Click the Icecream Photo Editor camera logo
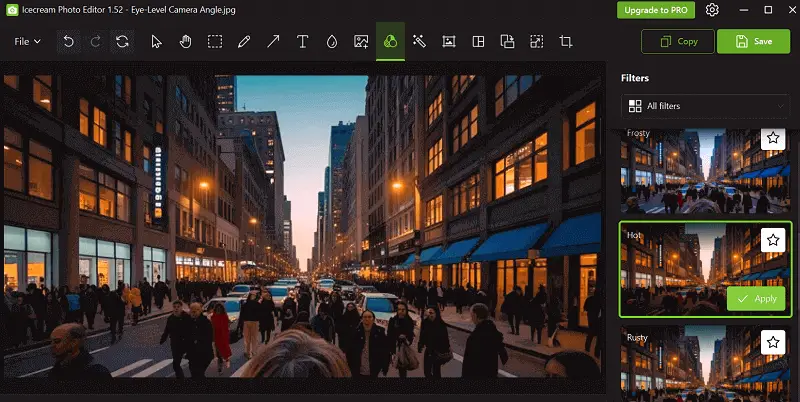Viewport: 800px width, 402px height. click(x=12, y=10)
